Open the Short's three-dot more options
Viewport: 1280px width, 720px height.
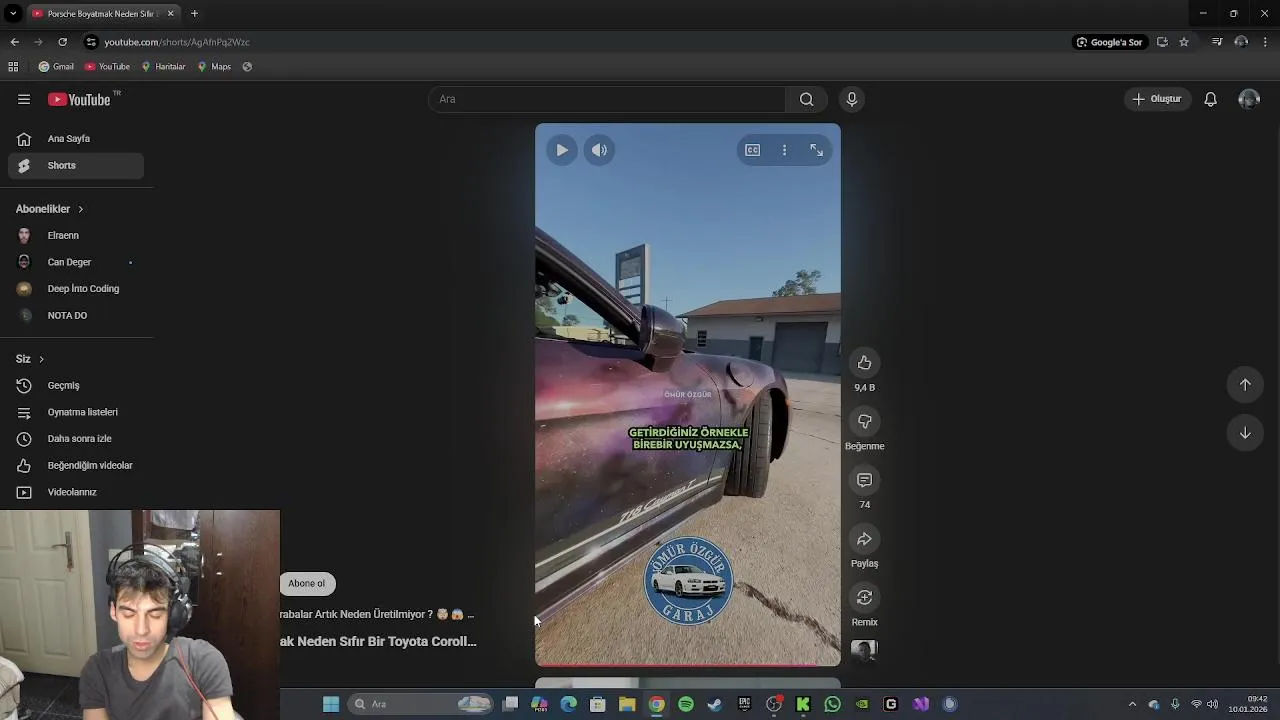(784, 150)
